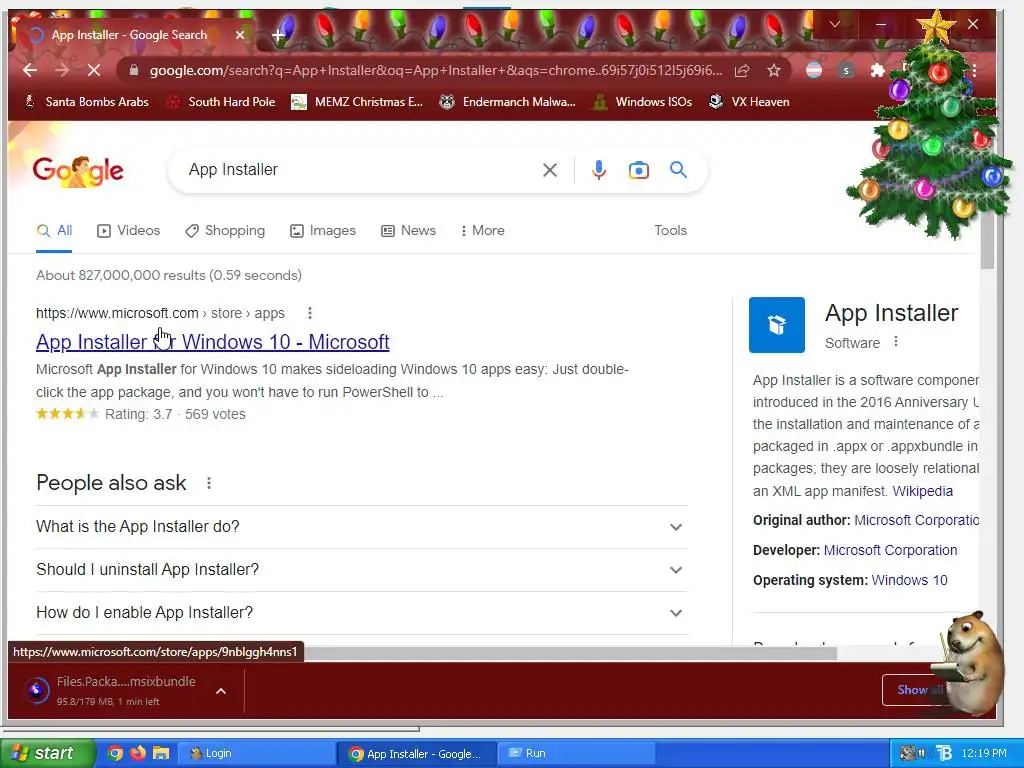Screen dimensions: 1024x768
Task: Open the Windows Start menu
Action: (47, 753)
